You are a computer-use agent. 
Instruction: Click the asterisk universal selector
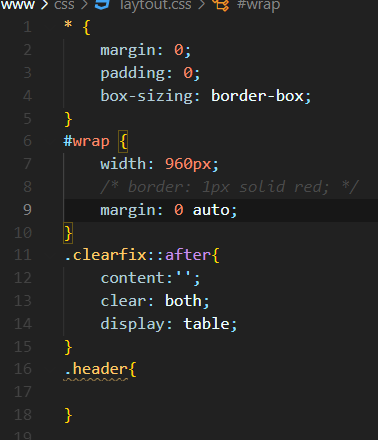pyautogui.click(x=68, y=25)
